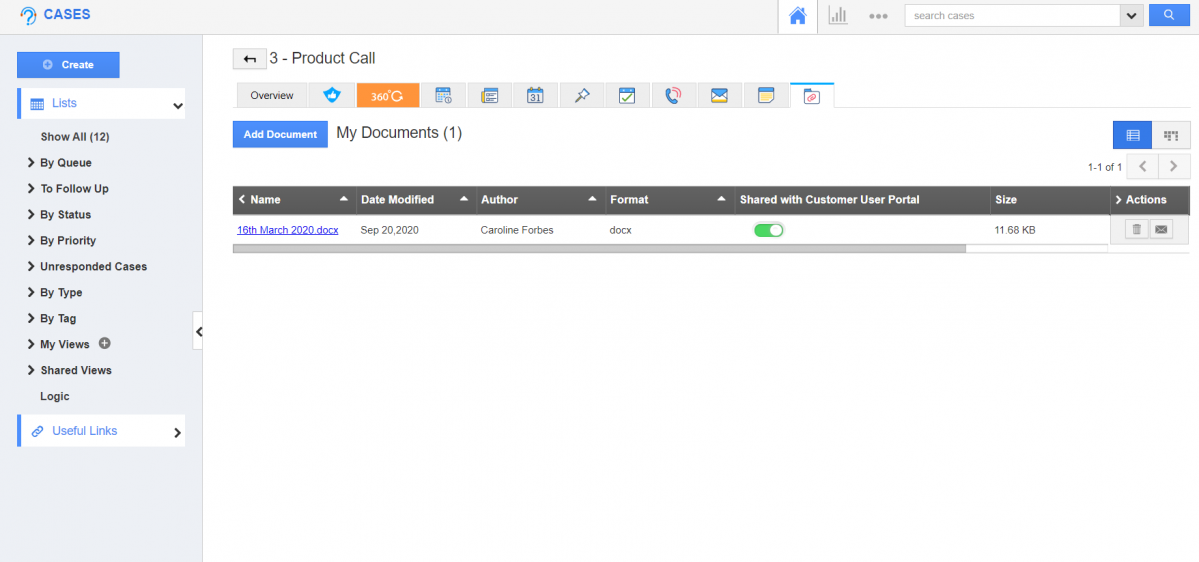
Task: Delete document using trash icon
Action: click(x=1136, y=230)
